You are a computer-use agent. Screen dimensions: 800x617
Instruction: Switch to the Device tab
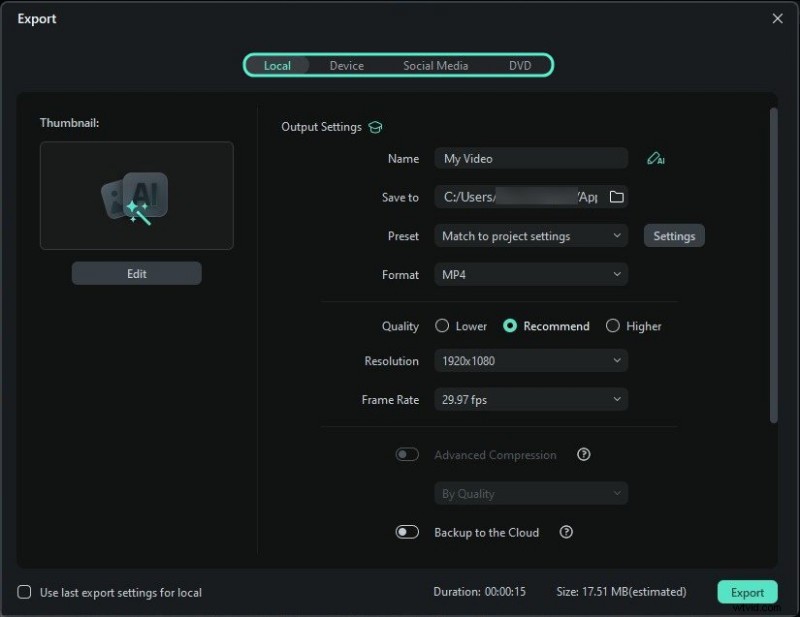(347, 66)
